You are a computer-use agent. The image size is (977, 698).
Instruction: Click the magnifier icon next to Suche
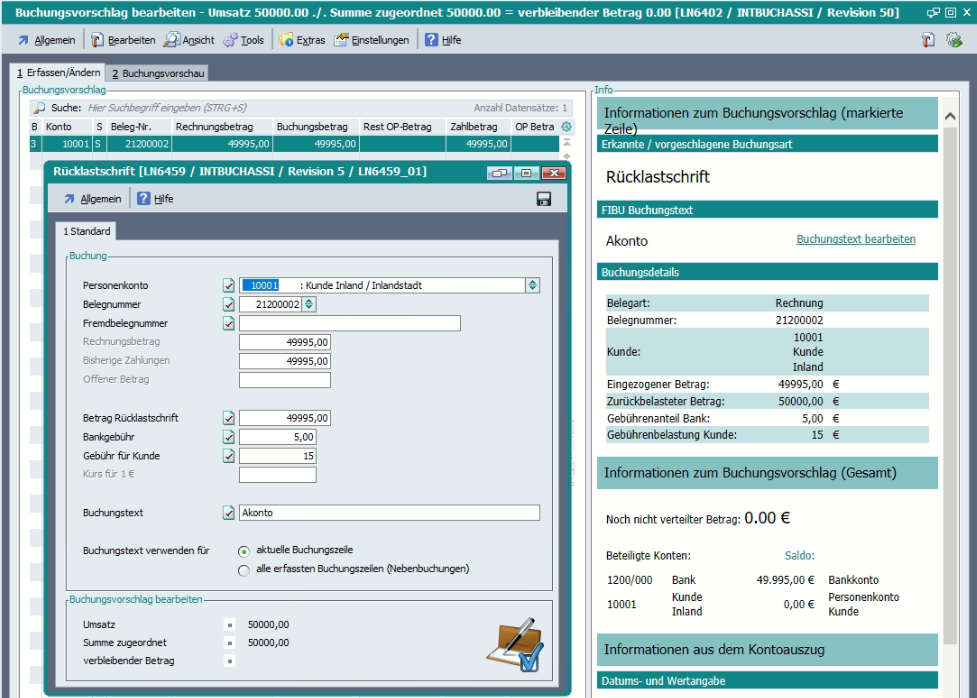[39, 108]
